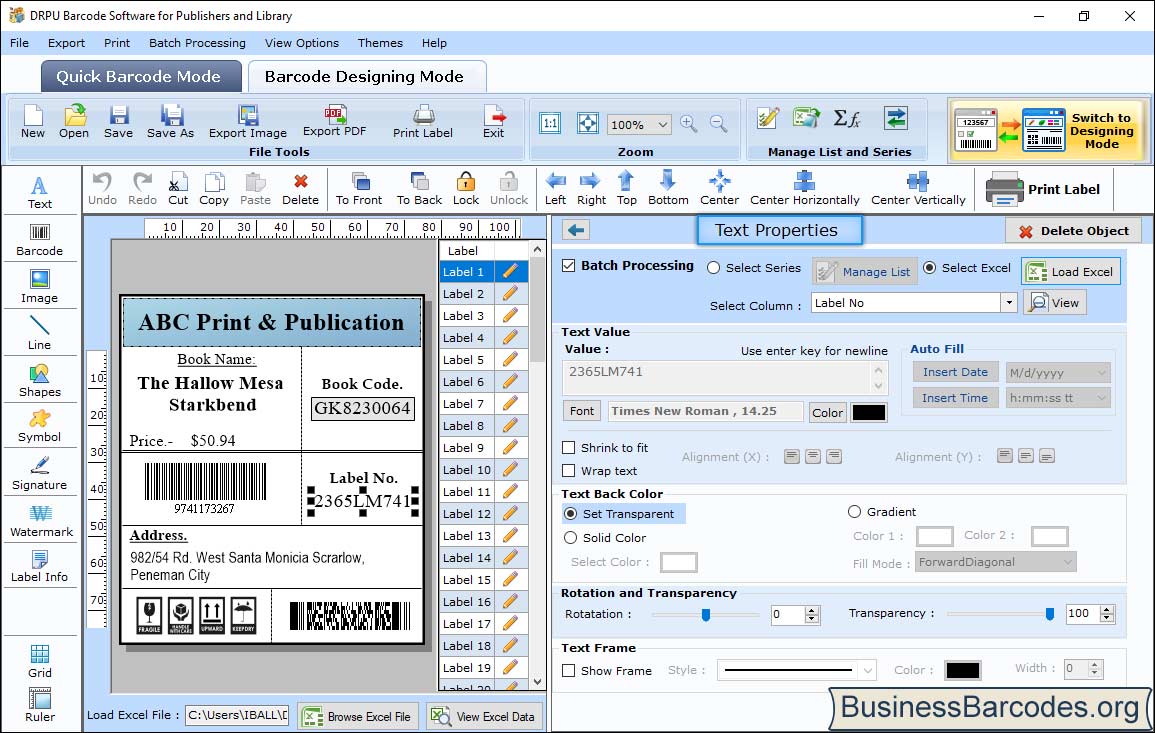Open the formula series icon
The image size is (1155, 733).
(x=846, y=118)
